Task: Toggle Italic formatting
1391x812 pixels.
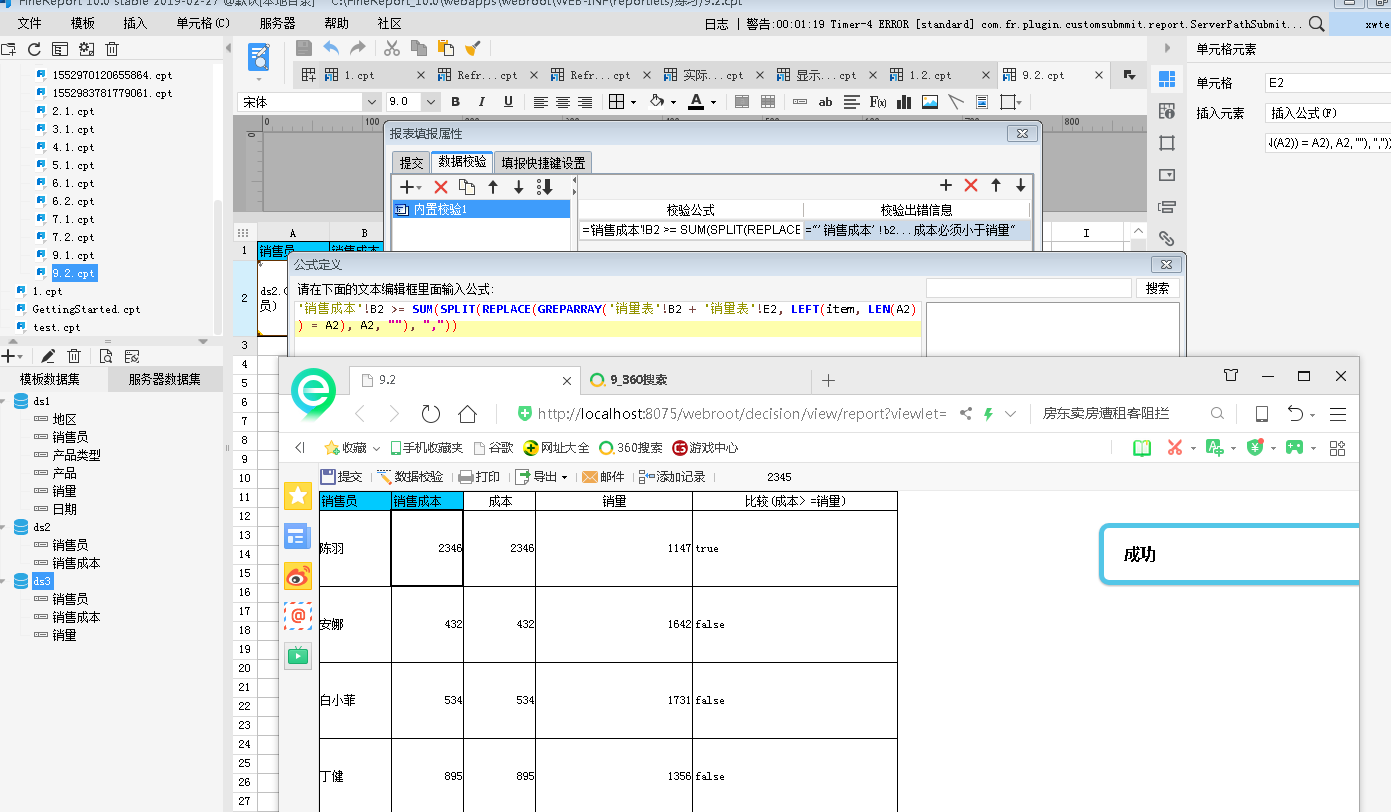Action: coord(481,102)
